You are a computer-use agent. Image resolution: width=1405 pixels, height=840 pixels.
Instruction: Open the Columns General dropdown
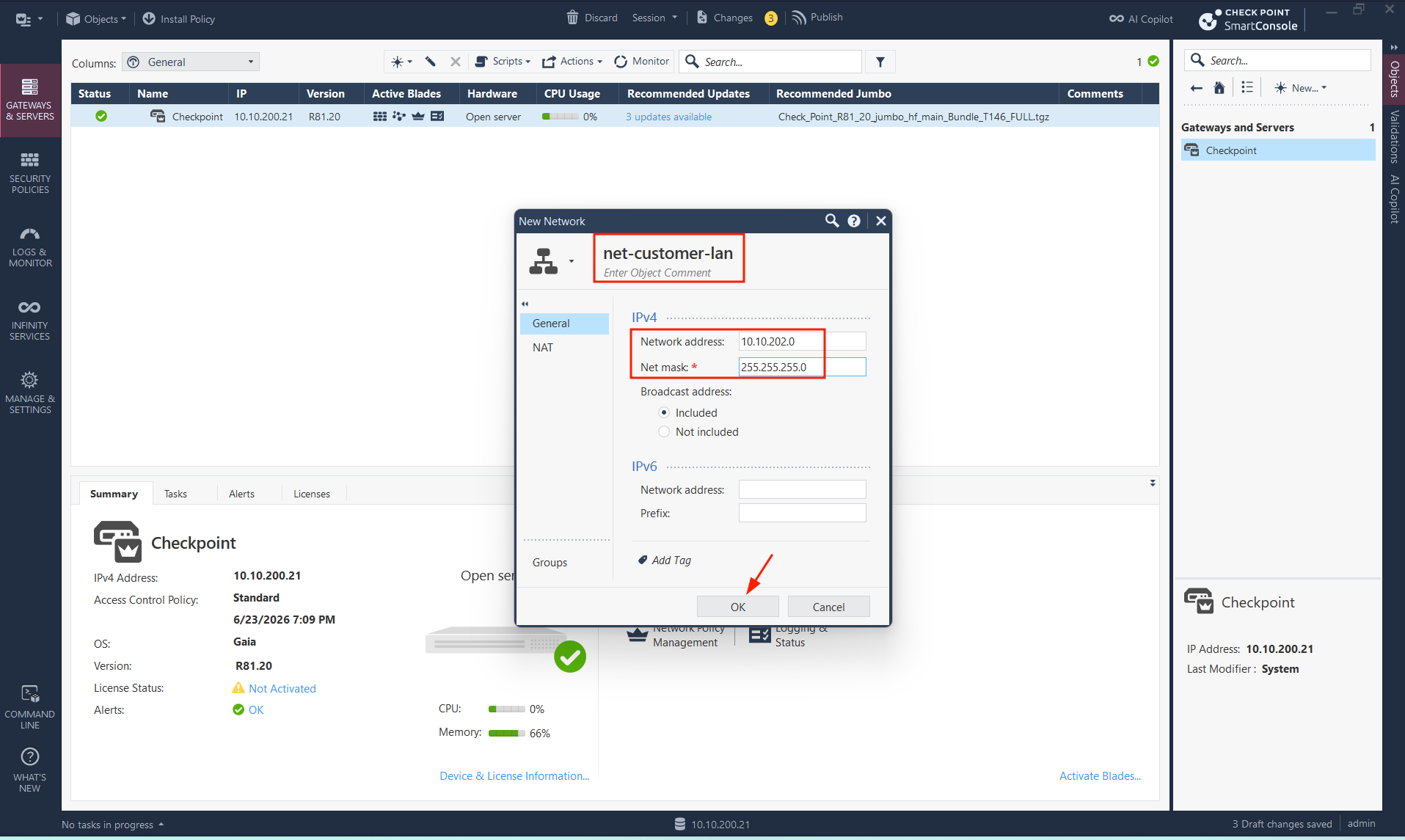coord(191,62)
